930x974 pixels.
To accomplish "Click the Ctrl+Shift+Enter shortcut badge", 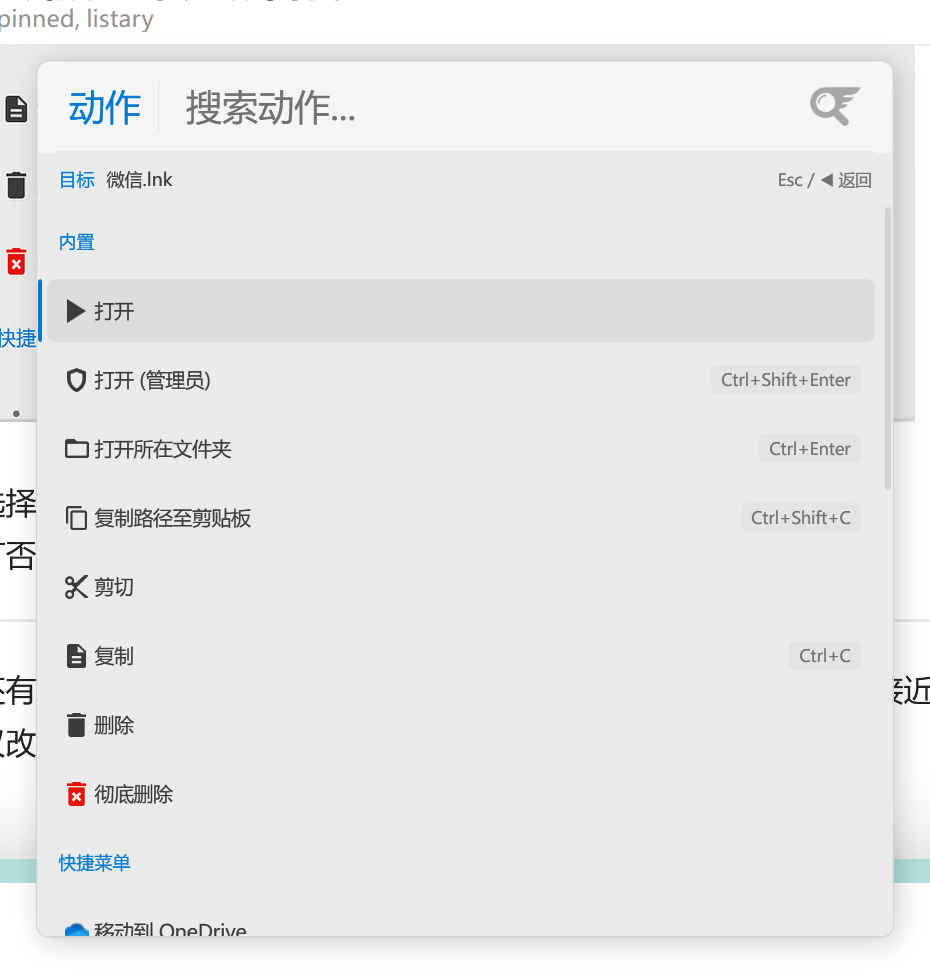I will pyautogui.click(x=786, y=380).
